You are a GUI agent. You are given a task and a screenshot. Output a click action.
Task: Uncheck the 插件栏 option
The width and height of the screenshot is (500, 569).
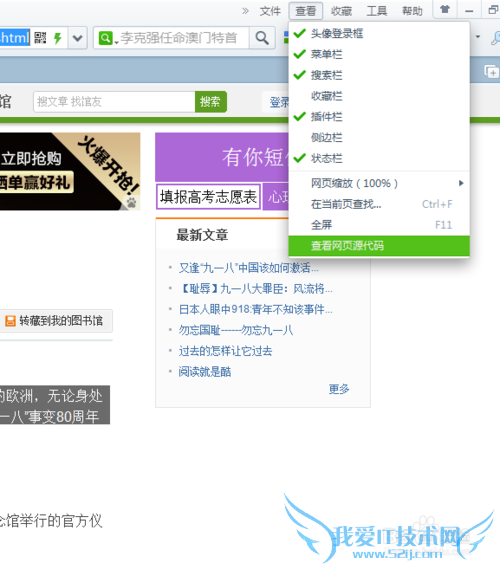[379, 116]
